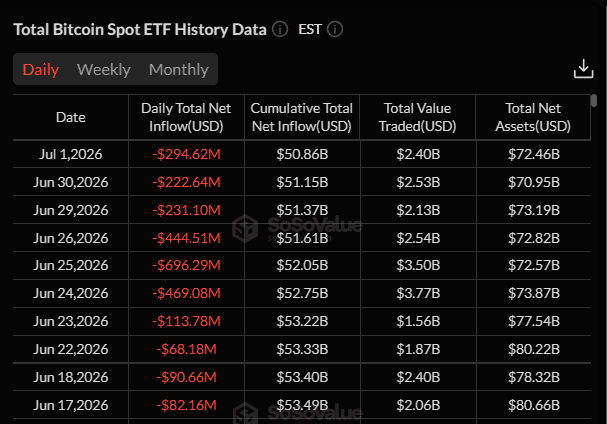This screenshot has width=607, height=424.
Task: Click the -$90.66M inflow value
Action: [186, 377]
